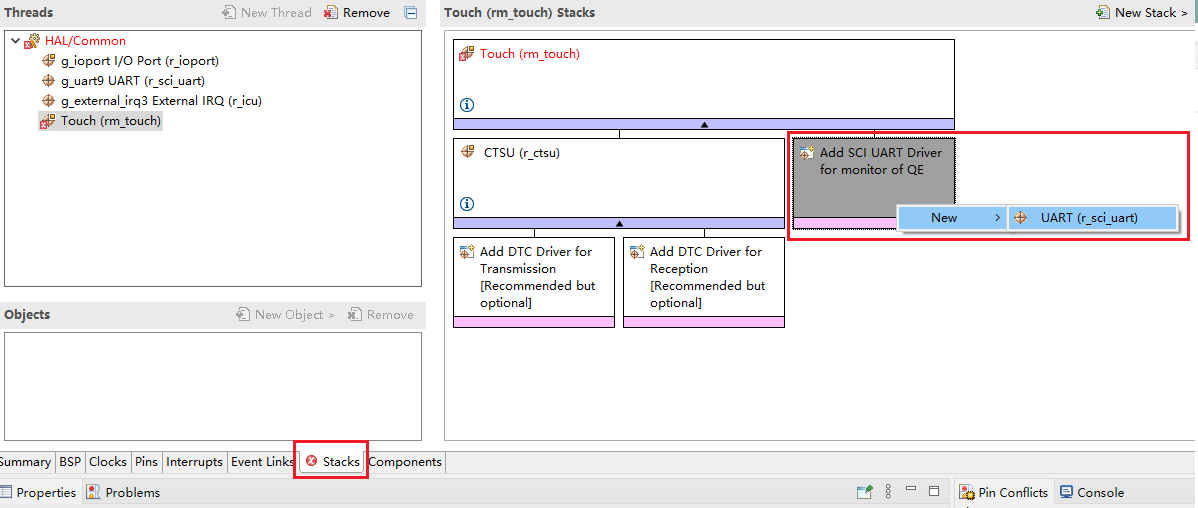The image size is (1198, 508).
Task: Select the CTSU (r_ctsu) stack block
Action: (618, 175)
